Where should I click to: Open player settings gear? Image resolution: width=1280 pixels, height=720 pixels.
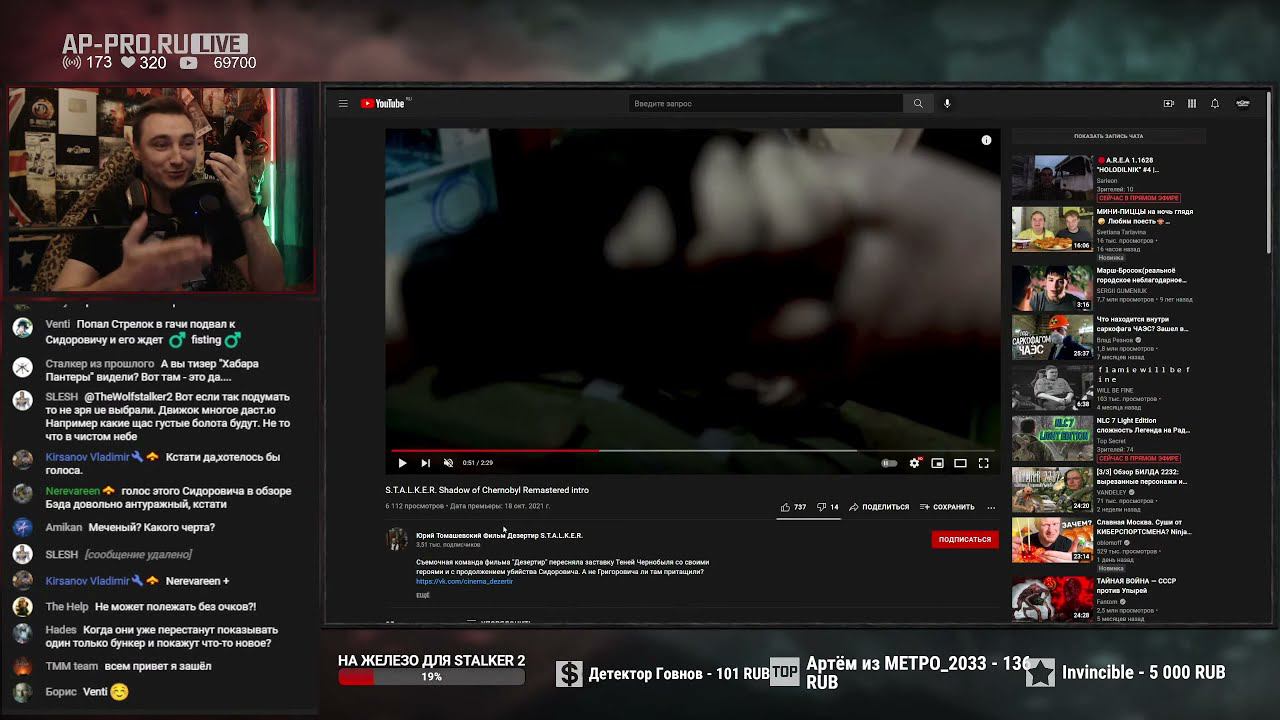tap(914, 463)
